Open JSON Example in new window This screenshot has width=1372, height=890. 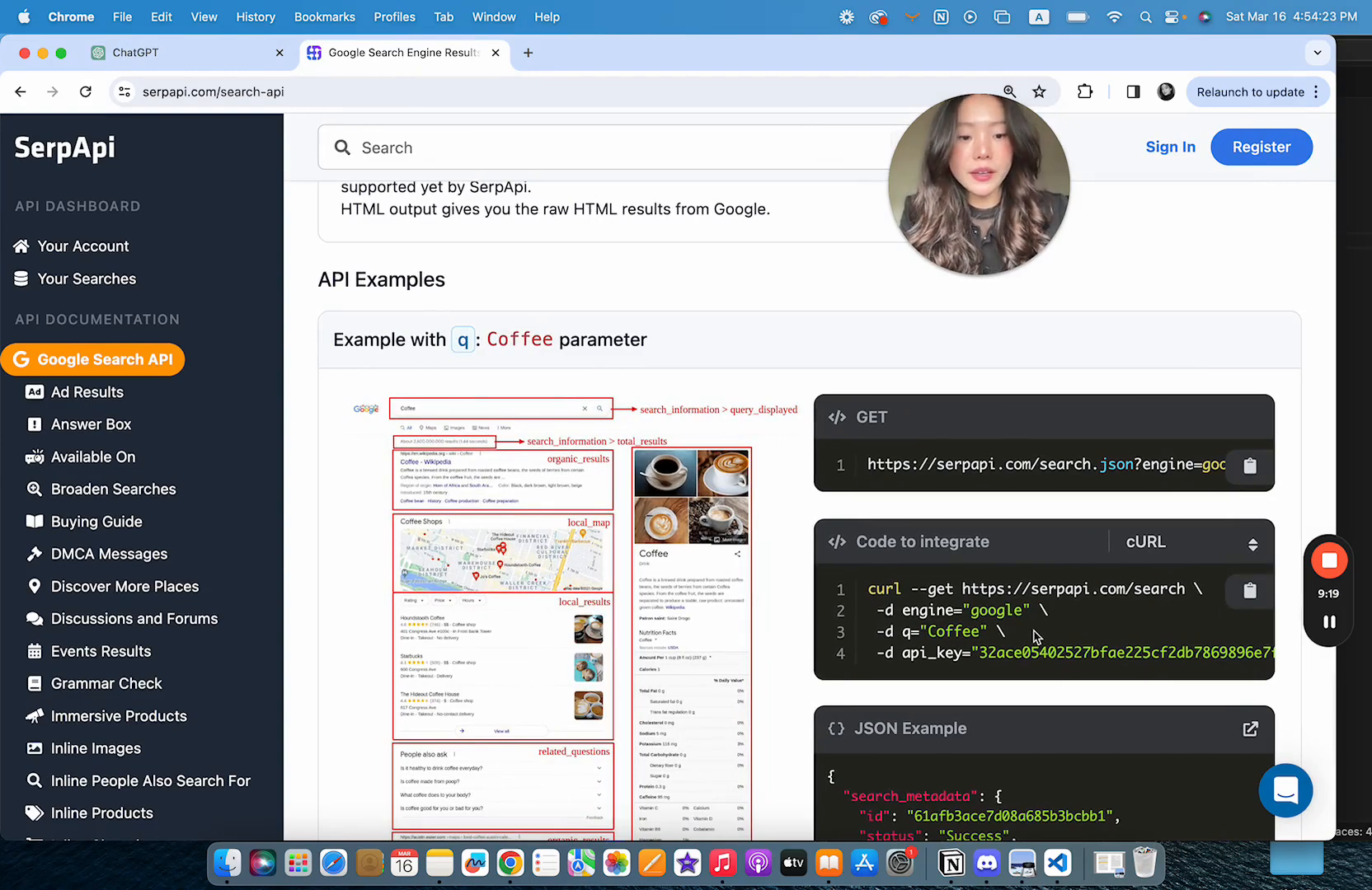(x=1250, y=728)
